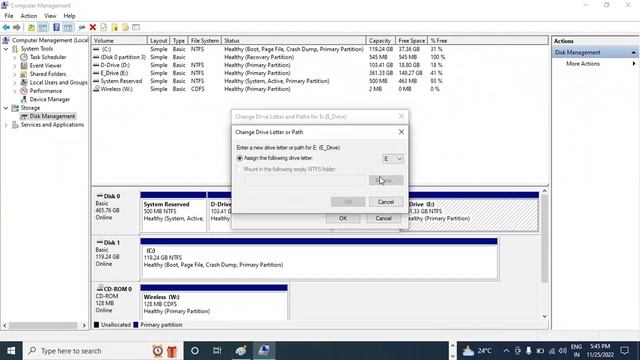This screenshot has width=640, height=360.
Task: Select Local Users and Groups node
Action: pyautogui.click(x=58, y=82)
